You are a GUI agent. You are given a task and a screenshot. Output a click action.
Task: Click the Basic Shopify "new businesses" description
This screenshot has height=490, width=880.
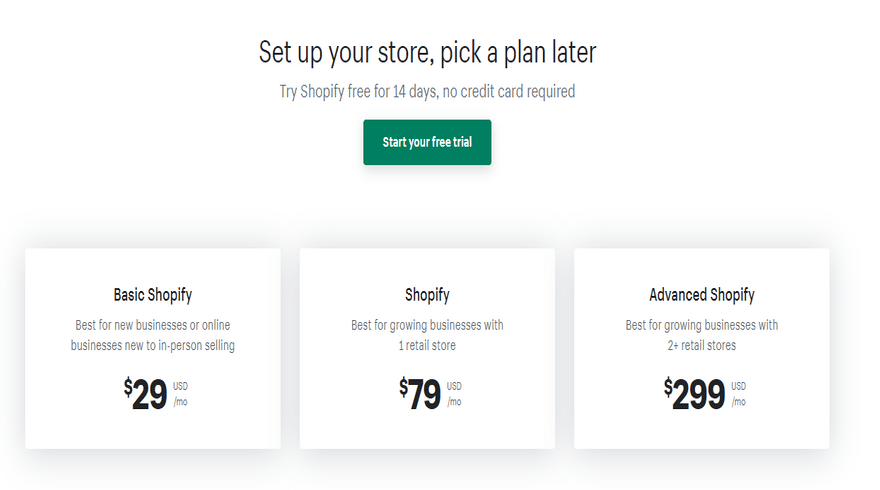[x=153, y=335]
